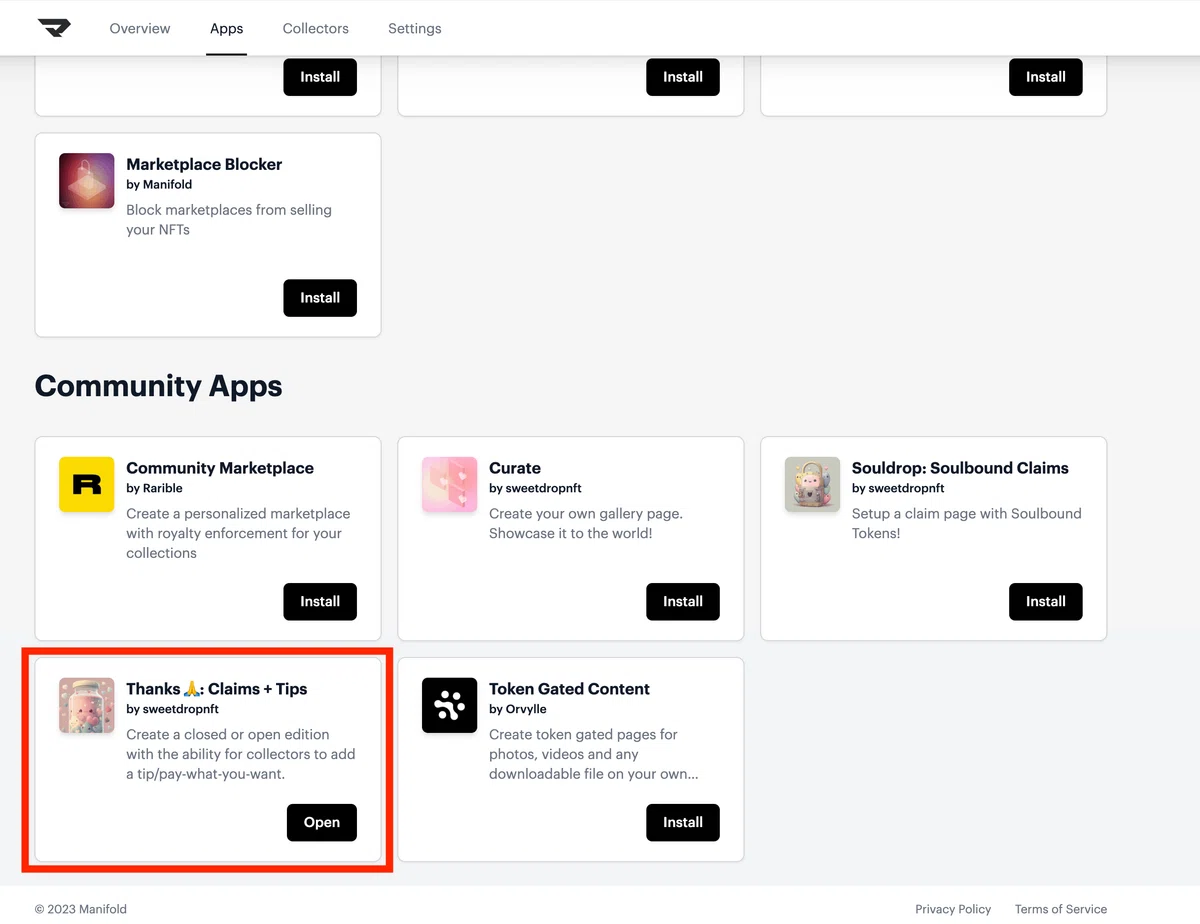The width and height of the screenshot is (1200, 924).
Task: Open the Overview tab
Action: pyautogui.click(x=140, y=28)
